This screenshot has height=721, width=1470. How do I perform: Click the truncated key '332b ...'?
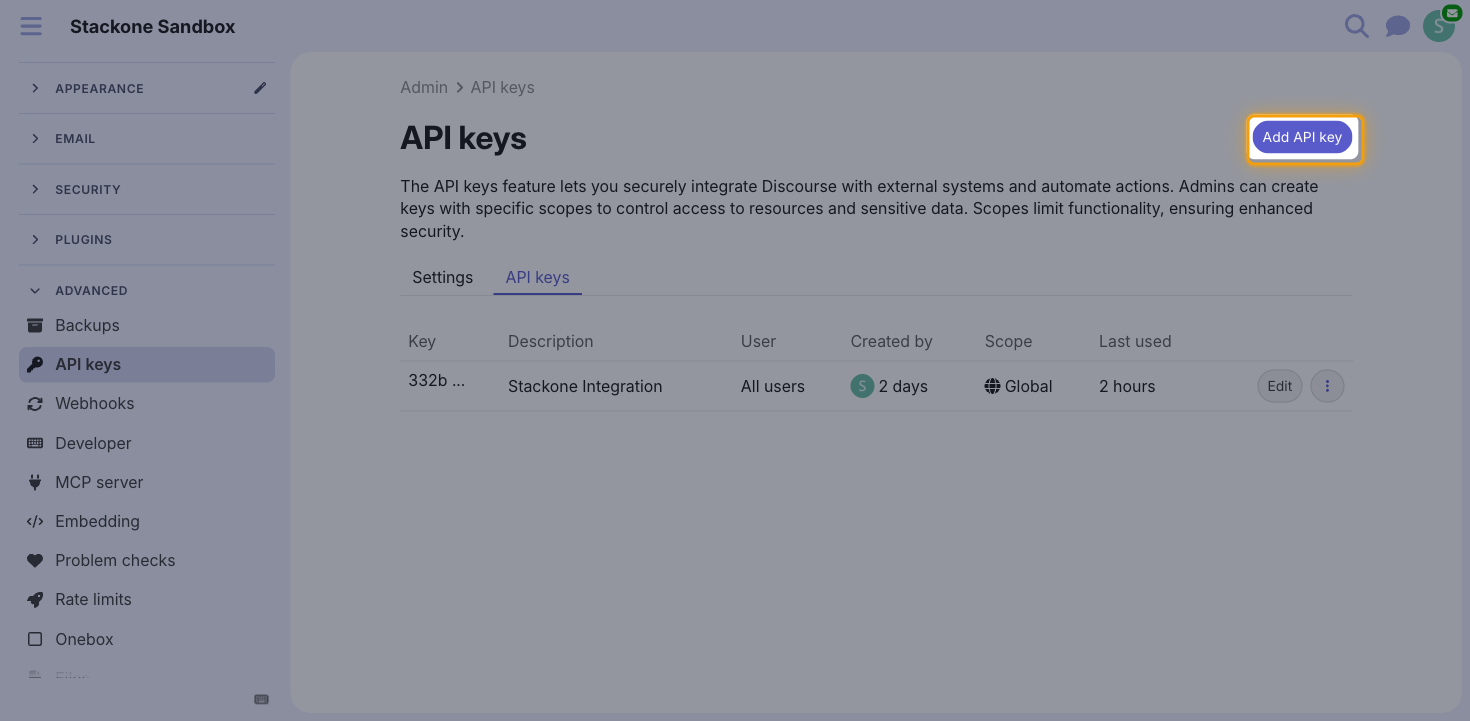pos(436,380)
